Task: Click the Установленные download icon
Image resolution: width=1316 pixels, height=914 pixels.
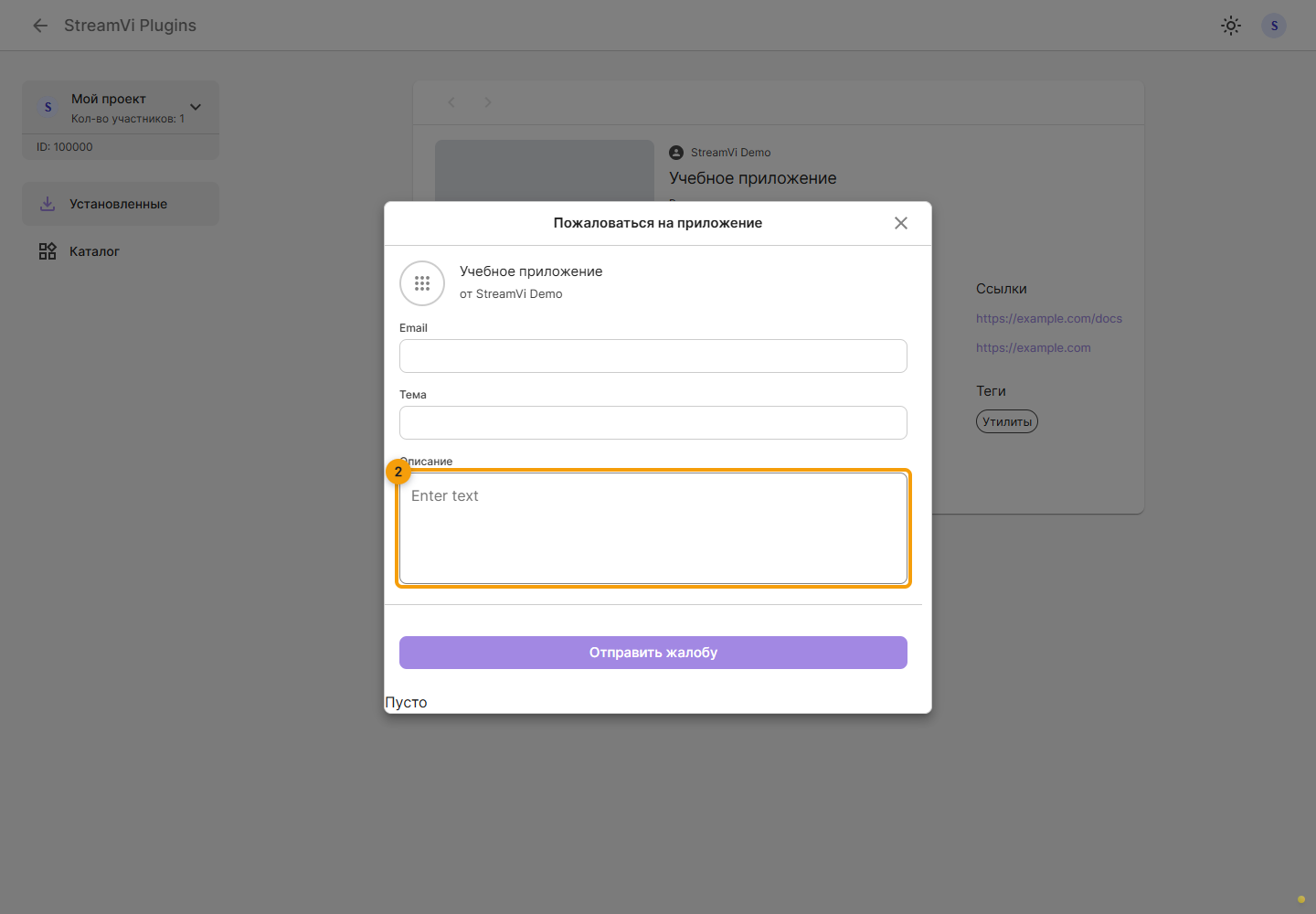Action: pos(48,204)
